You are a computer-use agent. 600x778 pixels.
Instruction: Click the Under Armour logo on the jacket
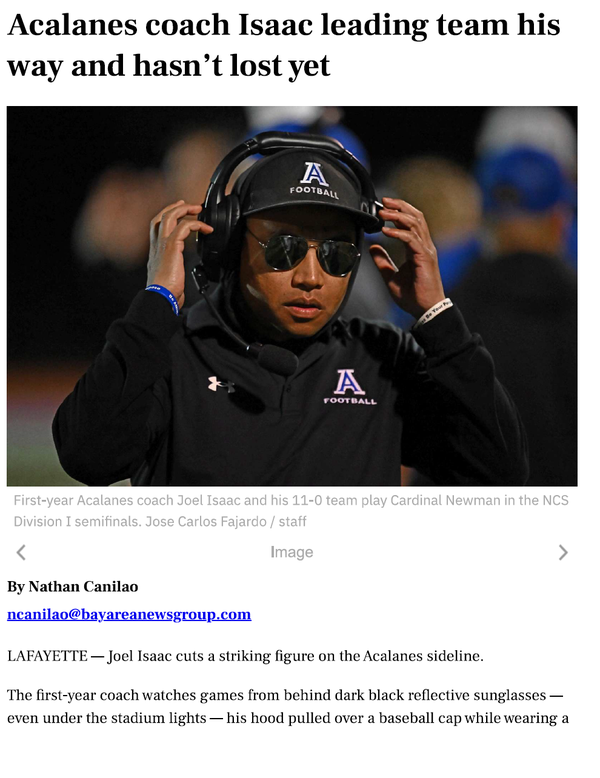(221, 384)
